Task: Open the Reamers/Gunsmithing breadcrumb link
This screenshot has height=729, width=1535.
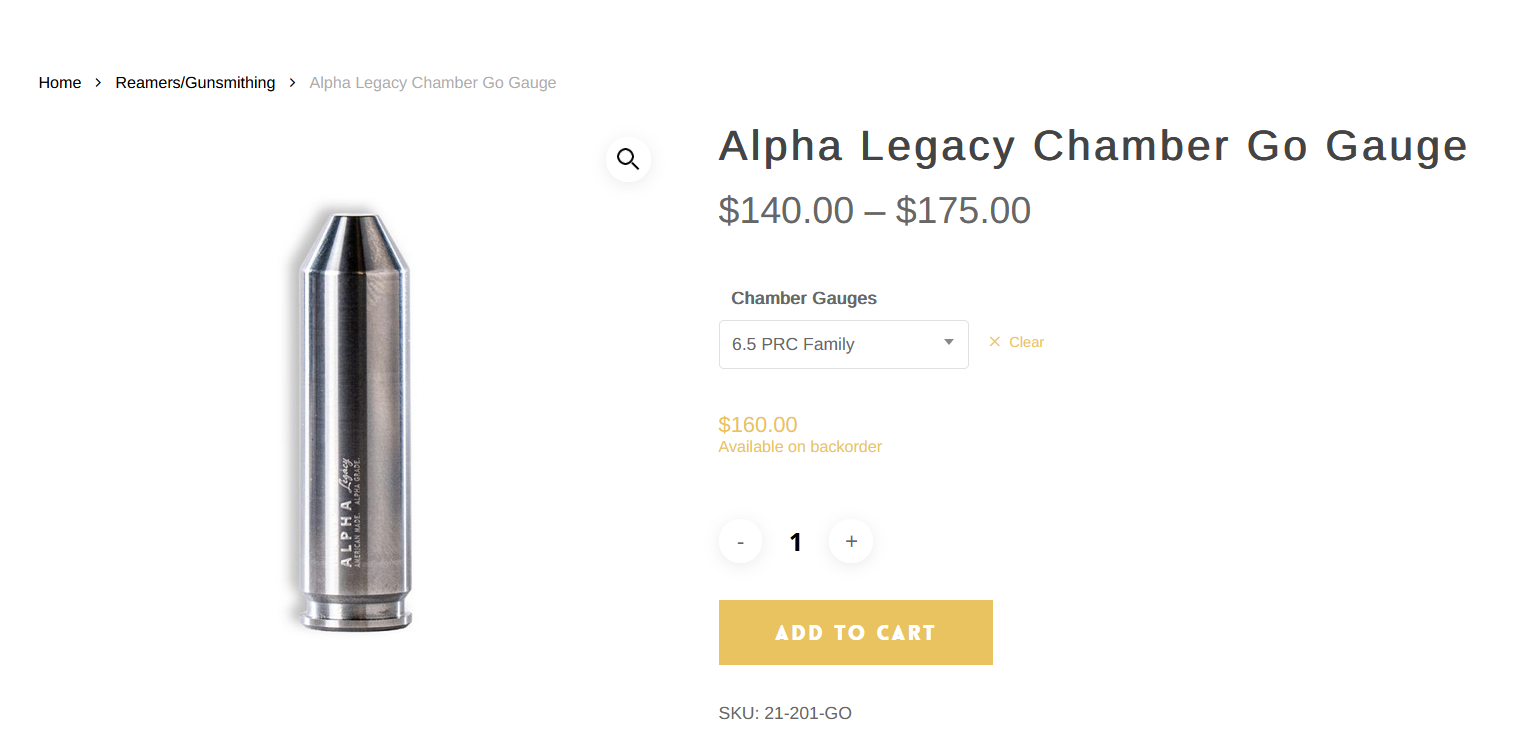Action: pyautogui.click(x=195, y=83)
